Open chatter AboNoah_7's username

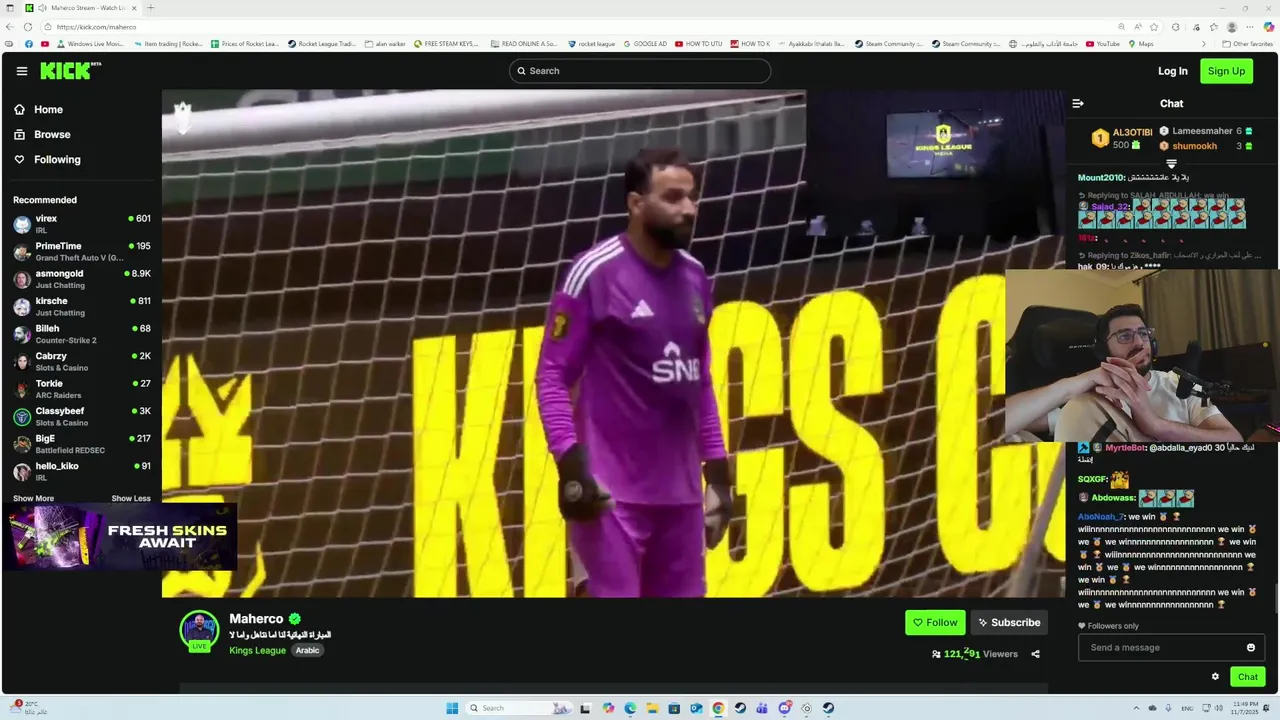click(x=1100, y=517)
